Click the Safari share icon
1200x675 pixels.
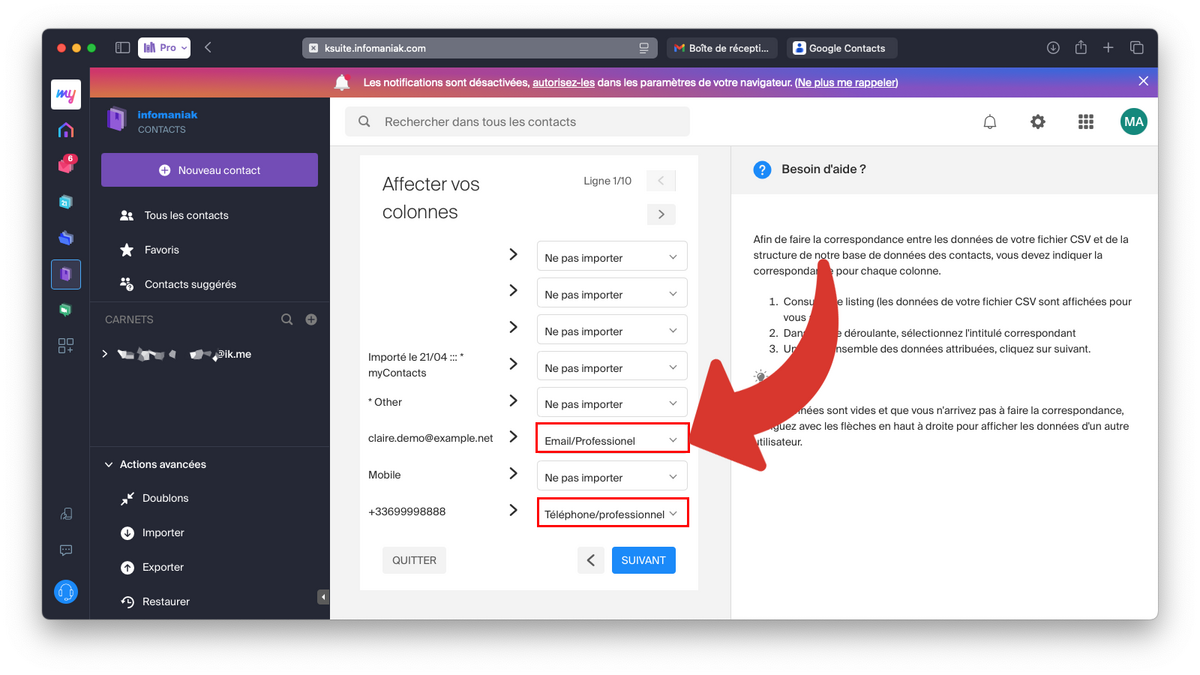click(1081, 47)
